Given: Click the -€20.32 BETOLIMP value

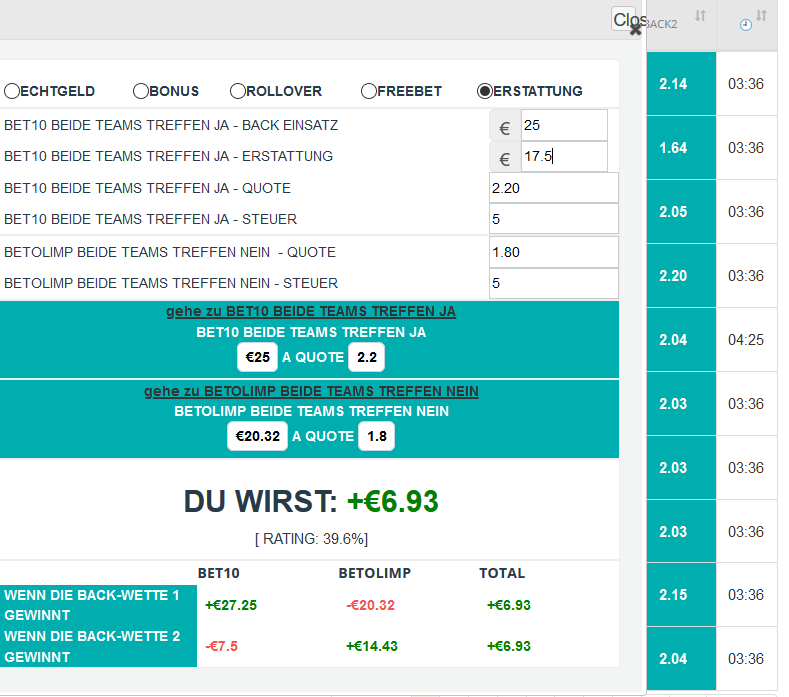Looking at the screenshot, I should tap(370, 605).
